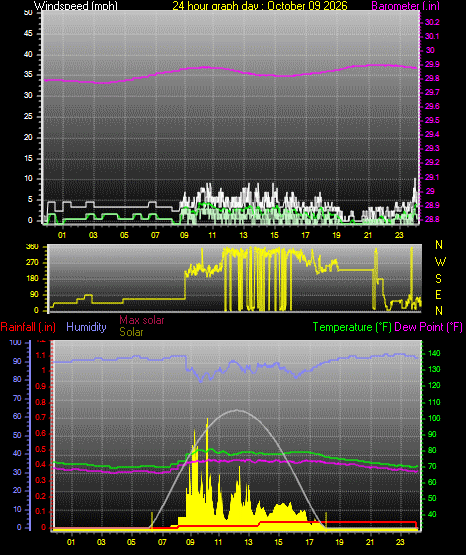Click barometer axis value 29.3
This screenshot has height=555, width=466.
tap(432, 148)
